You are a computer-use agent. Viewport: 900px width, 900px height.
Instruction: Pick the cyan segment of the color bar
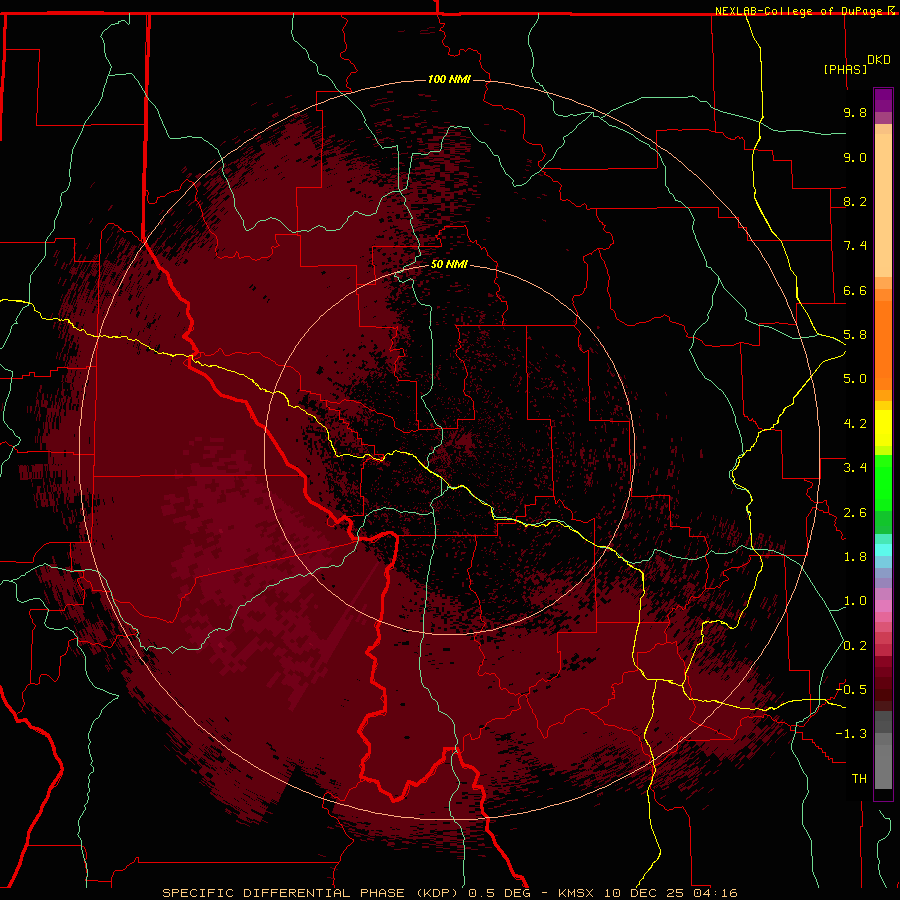click(883, 550)
